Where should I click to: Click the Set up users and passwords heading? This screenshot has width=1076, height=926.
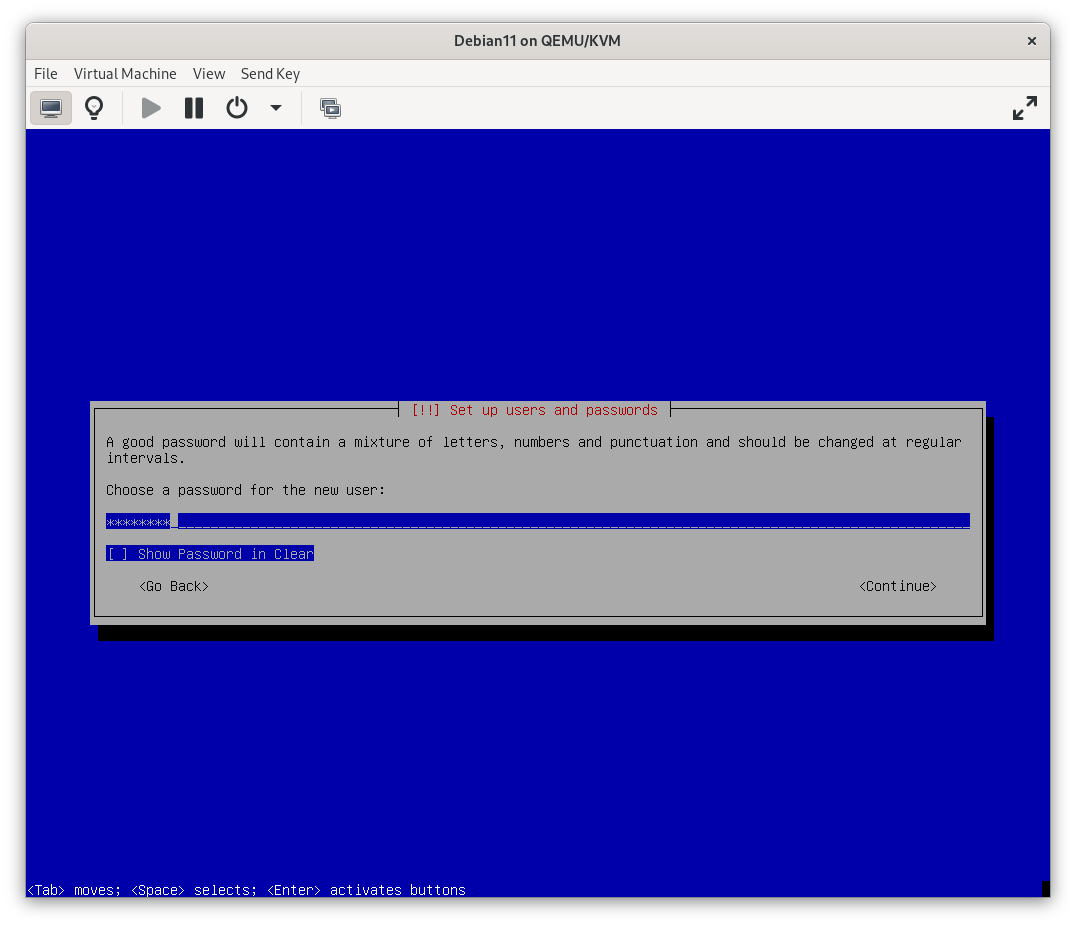535,410
